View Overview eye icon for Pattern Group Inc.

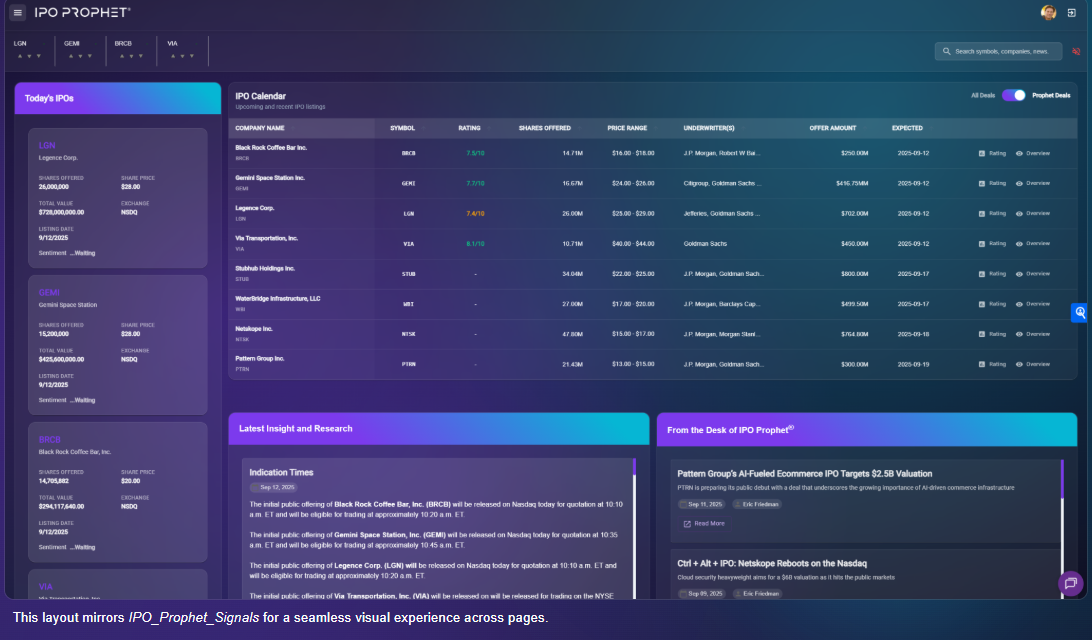pos(1019,364)
